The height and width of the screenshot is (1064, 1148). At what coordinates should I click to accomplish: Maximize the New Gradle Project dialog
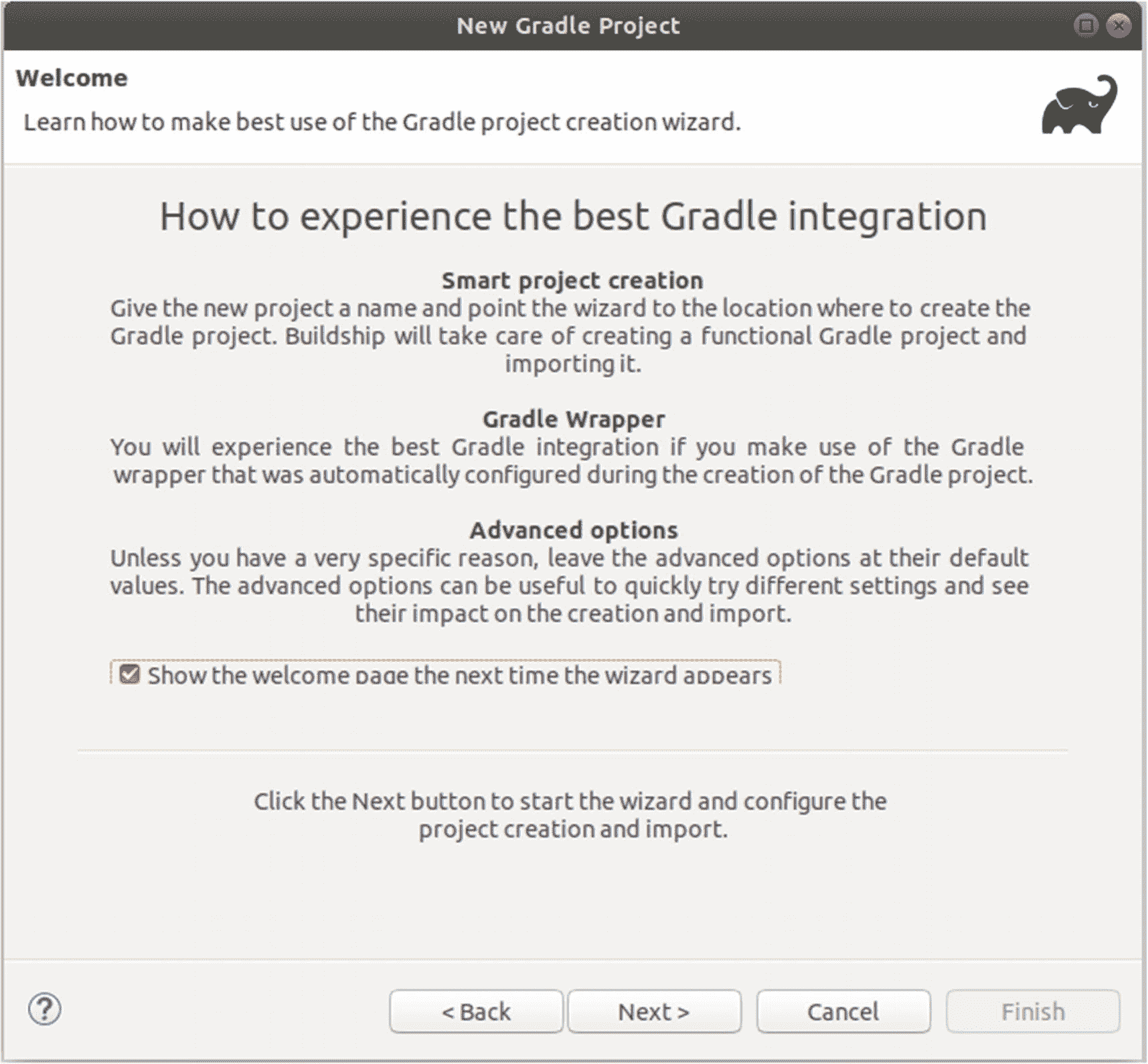1086,25
